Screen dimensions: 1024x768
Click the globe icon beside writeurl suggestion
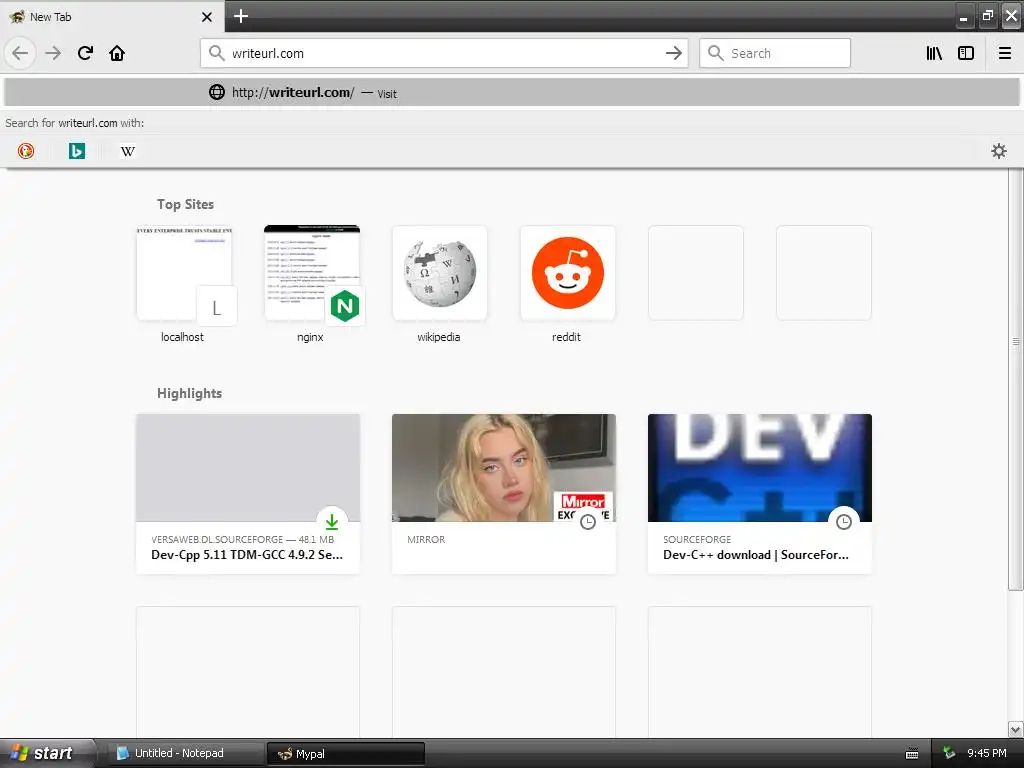pos(217,92)
